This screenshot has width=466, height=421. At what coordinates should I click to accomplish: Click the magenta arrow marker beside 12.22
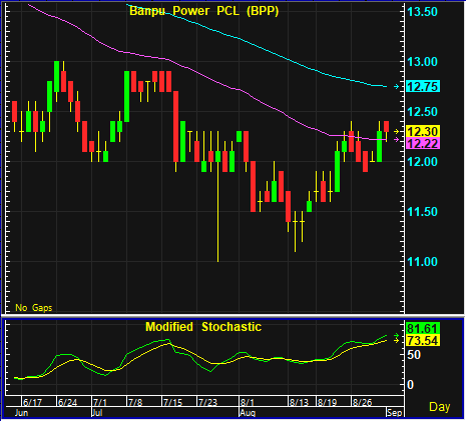tap(396, 140)
